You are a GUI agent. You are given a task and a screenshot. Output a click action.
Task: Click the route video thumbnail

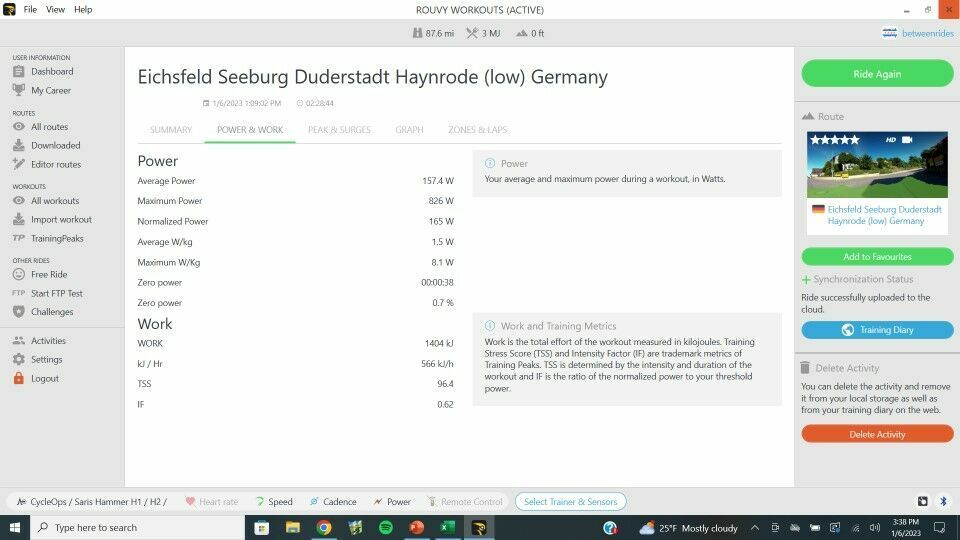(877, 164)
